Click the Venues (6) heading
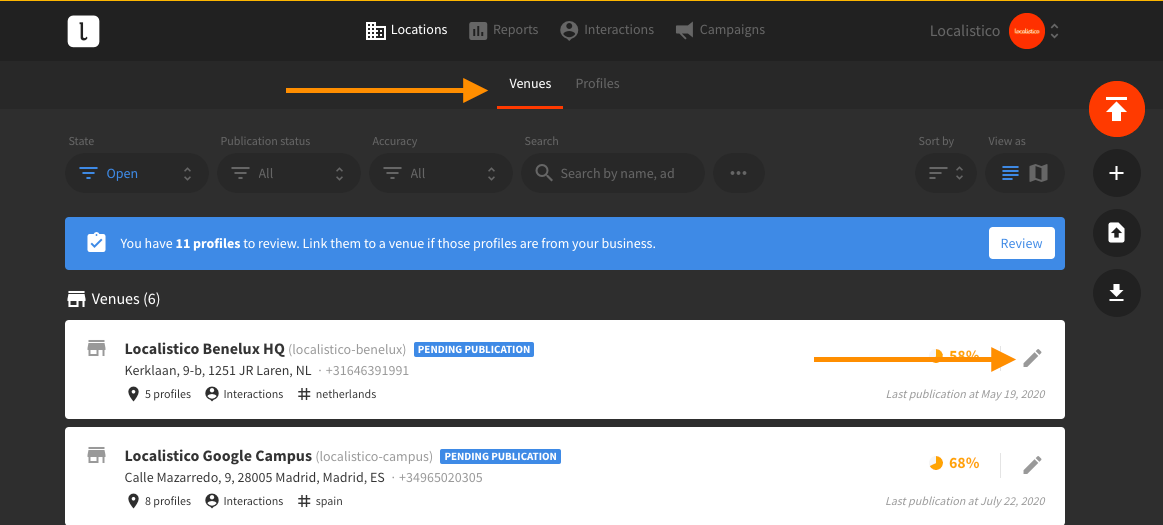The height and width of the screenshot is (525, 1163). click(x=113, y=299)
